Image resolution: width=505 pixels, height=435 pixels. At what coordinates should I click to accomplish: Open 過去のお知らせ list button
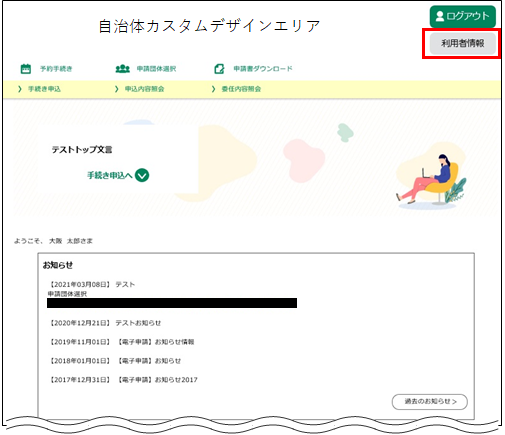(430, 401)
